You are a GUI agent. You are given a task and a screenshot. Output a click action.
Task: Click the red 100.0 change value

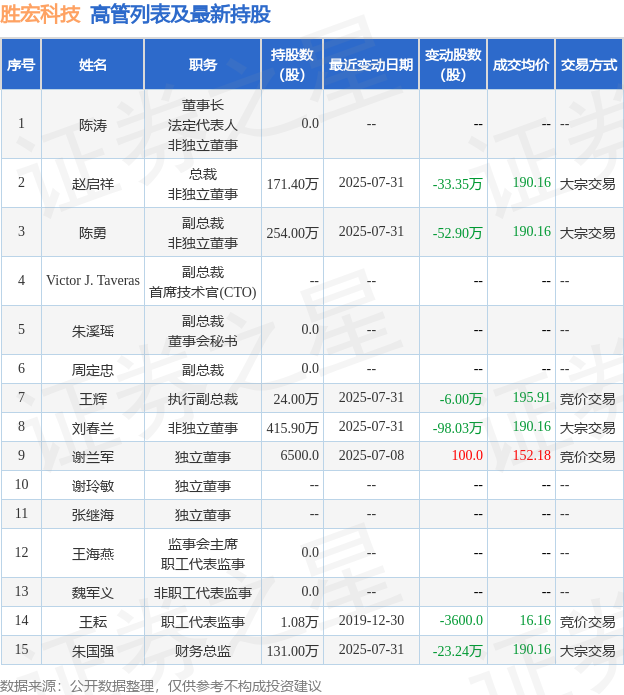pos(467,455)
